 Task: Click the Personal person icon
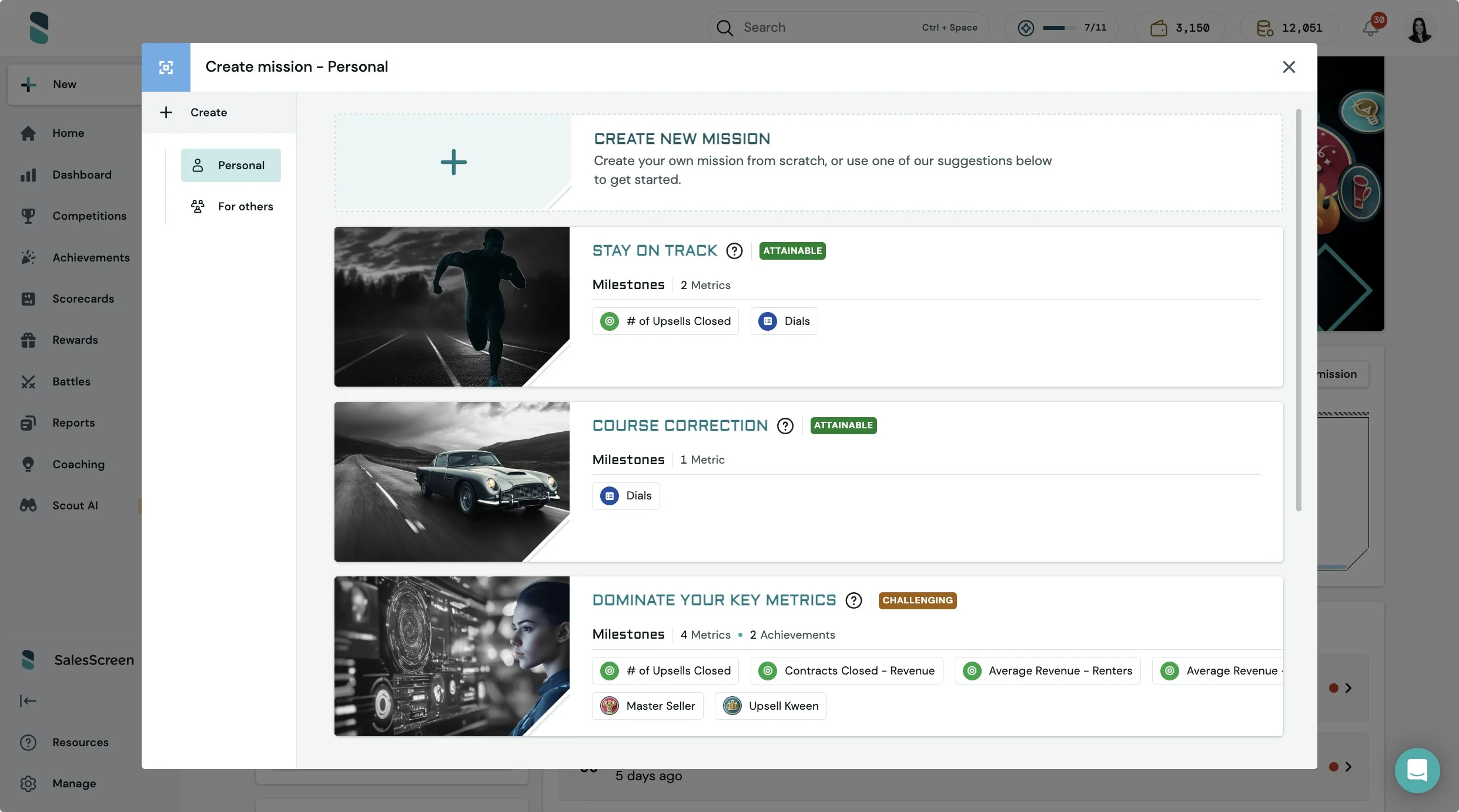[198, 165]
